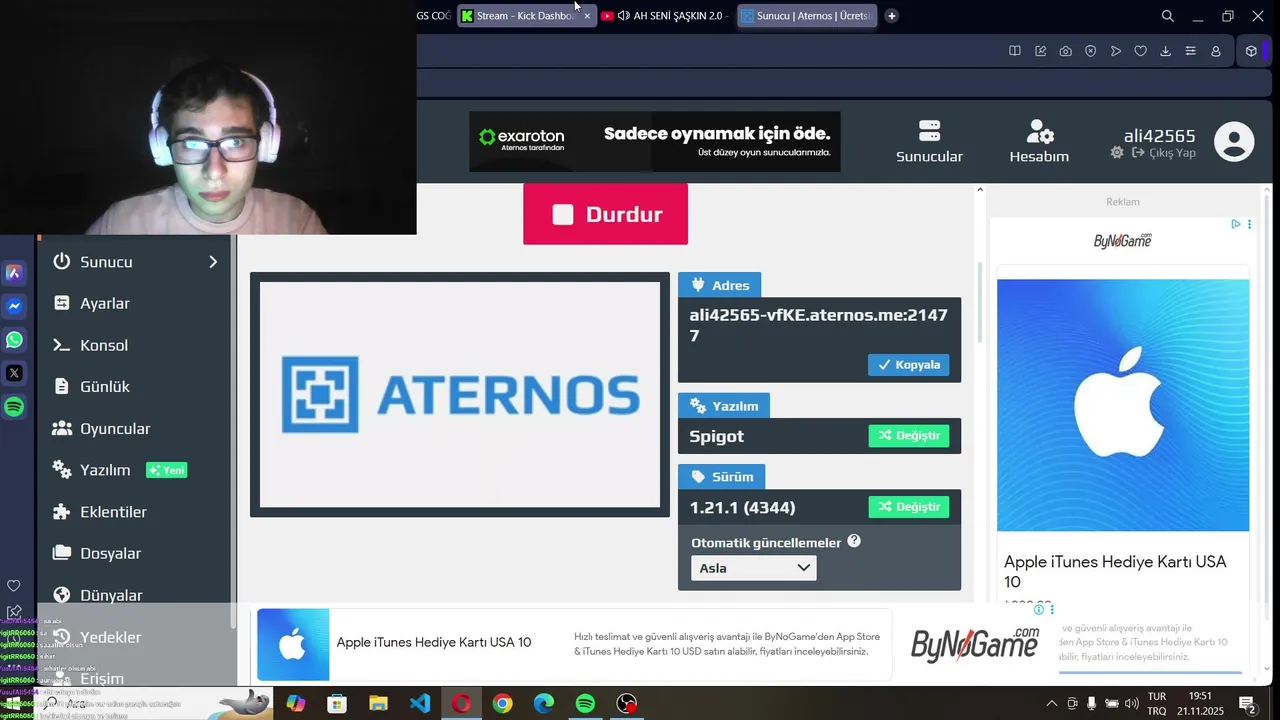Change the 1.21.1 version via Değiştir
The image size is (1280, 720).
coord(909,507)
